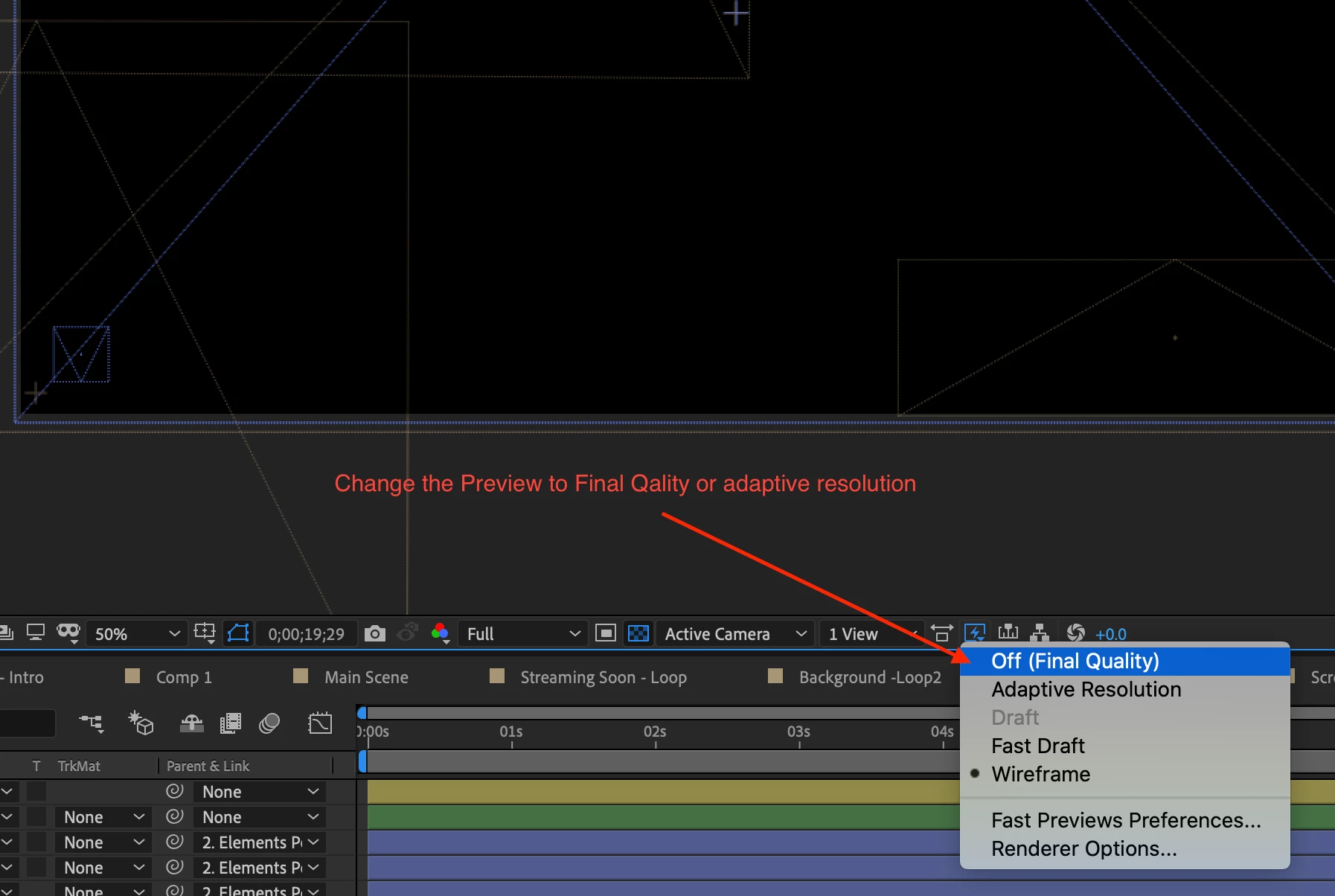Open Renderer Options dialog
Viewport: 1335px width, 896px height.
1124,848
